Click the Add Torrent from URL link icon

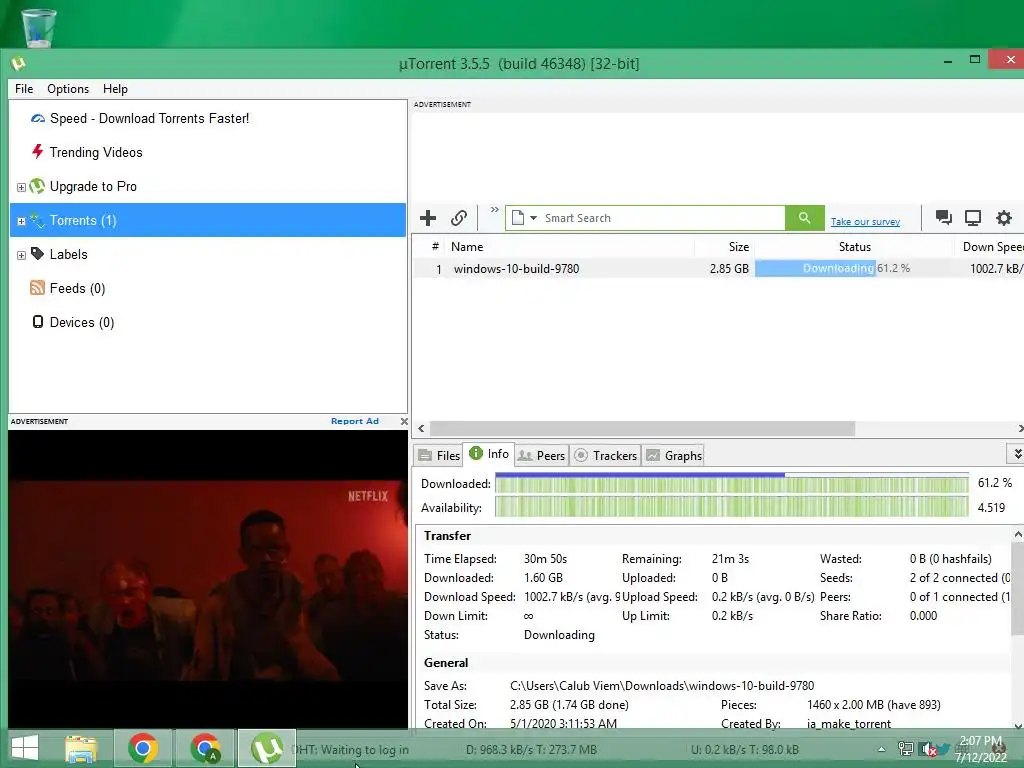point(459,218)
